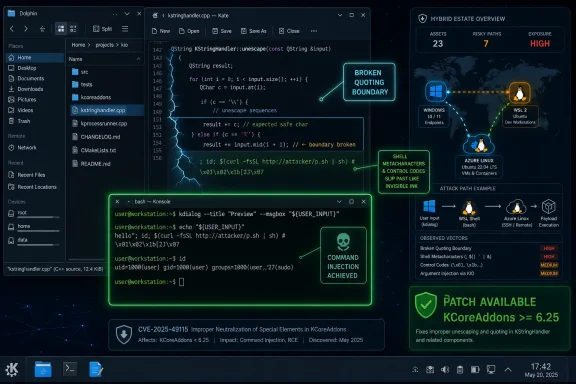This screenshot has height=384, width=576.
Task: Click the network icon in system tray
Action: click(x=415, y=369)
